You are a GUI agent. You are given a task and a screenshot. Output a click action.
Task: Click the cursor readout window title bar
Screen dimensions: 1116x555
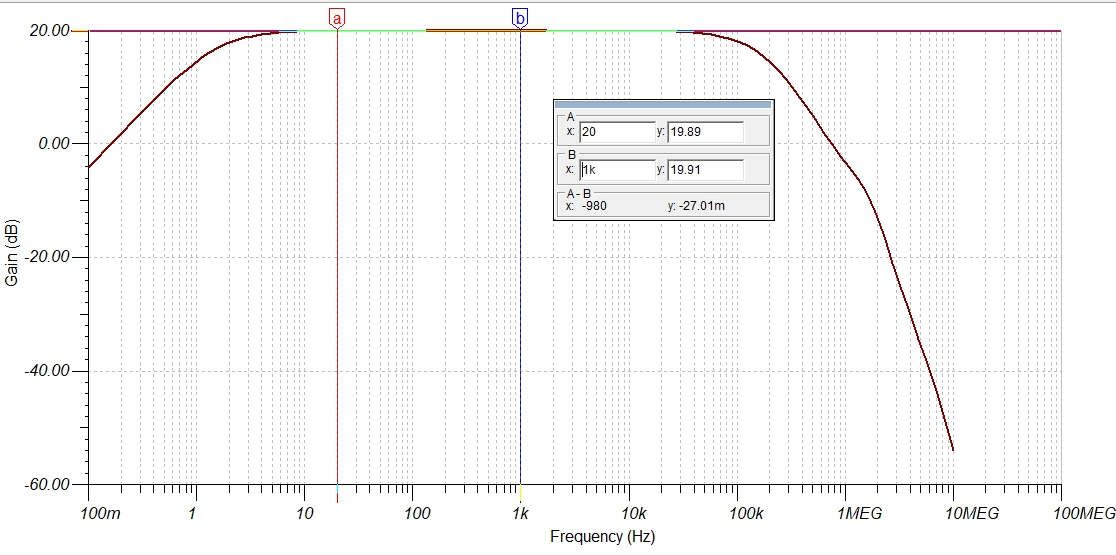point(663,104)
